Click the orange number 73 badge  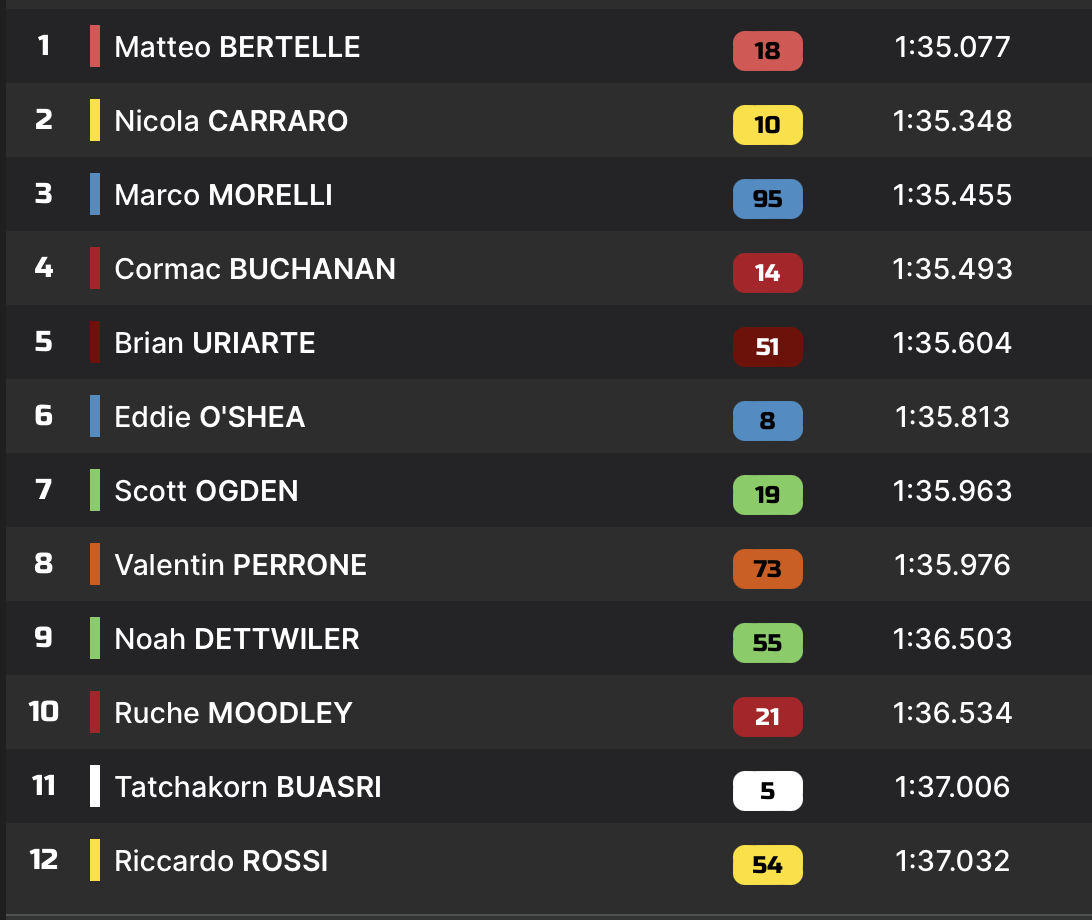[767, 569]
